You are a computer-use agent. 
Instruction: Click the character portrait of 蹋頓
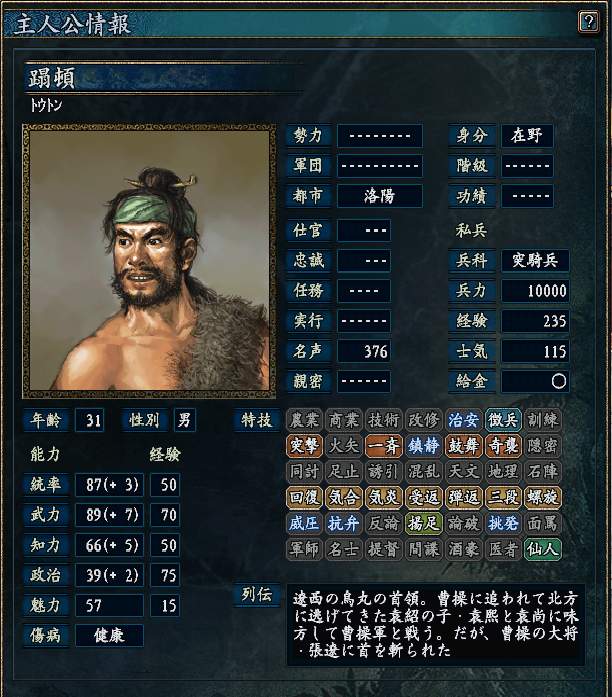(149, 260)
